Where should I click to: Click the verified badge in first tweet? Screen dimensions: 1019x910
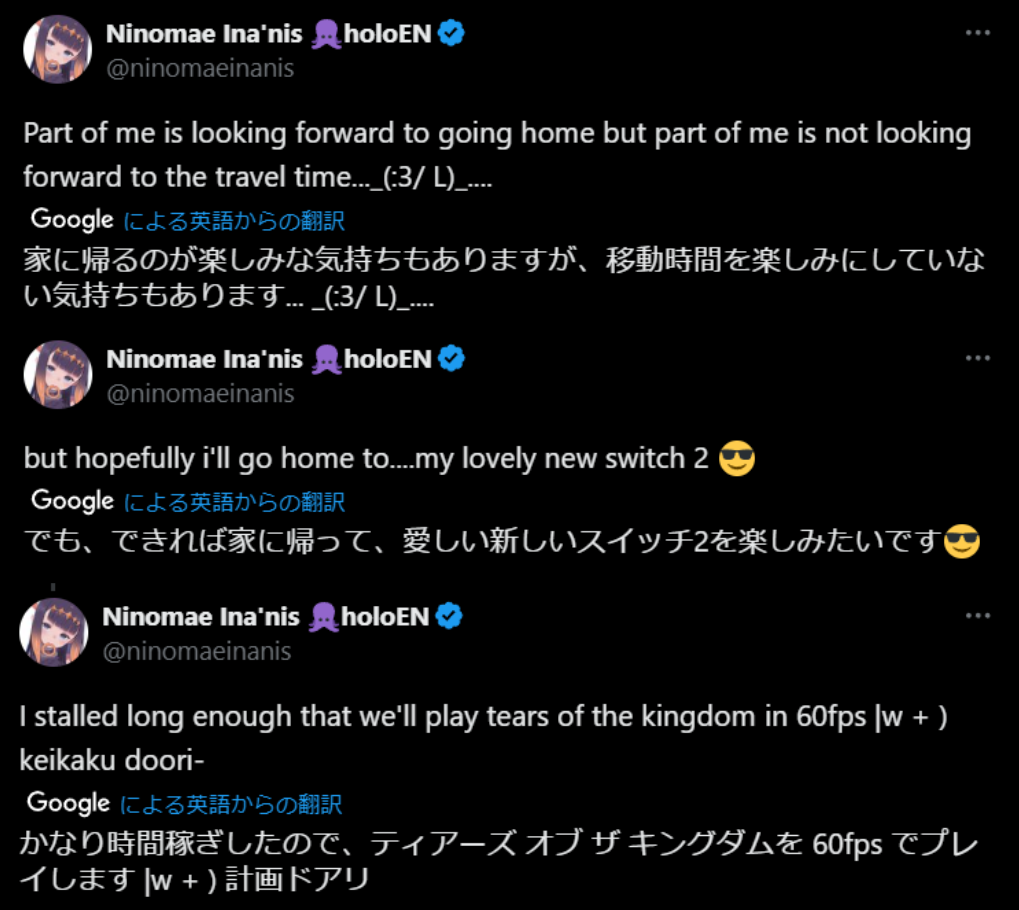click(x=451, y=32)
